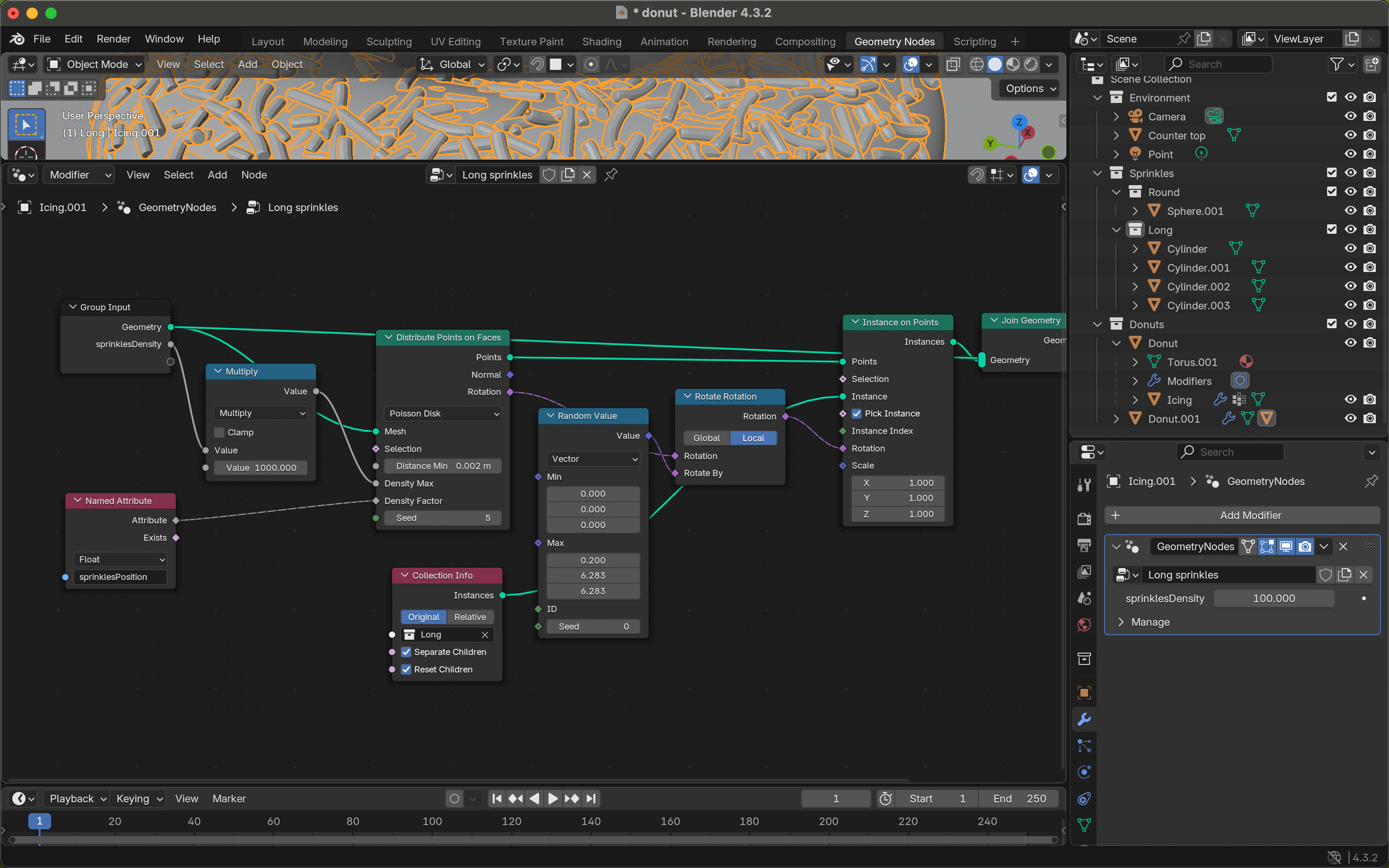Click the sprinklesPosition name field
The image size is (1389, 868).
coord(120,577)
